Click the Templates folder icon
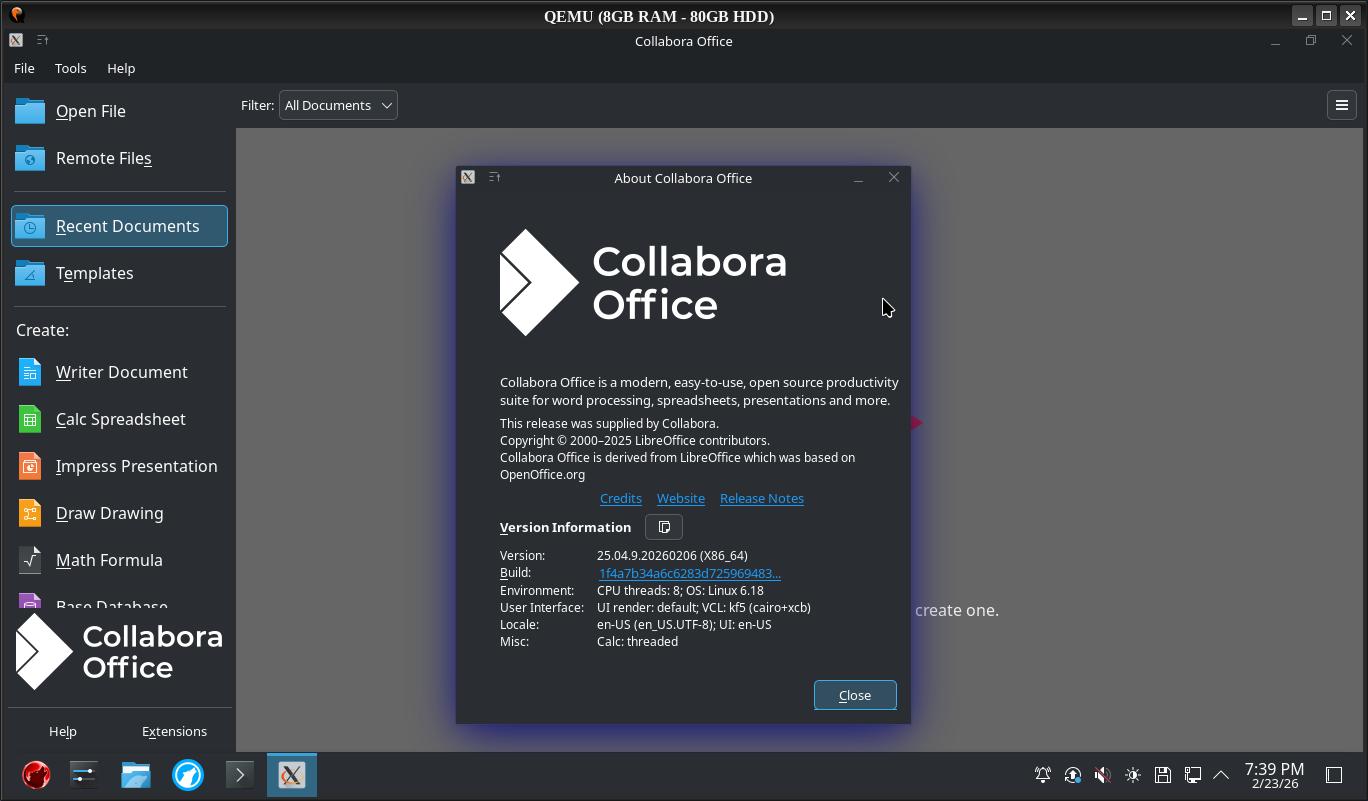This screenshot has width=1368, height=801. coord(30,273)
